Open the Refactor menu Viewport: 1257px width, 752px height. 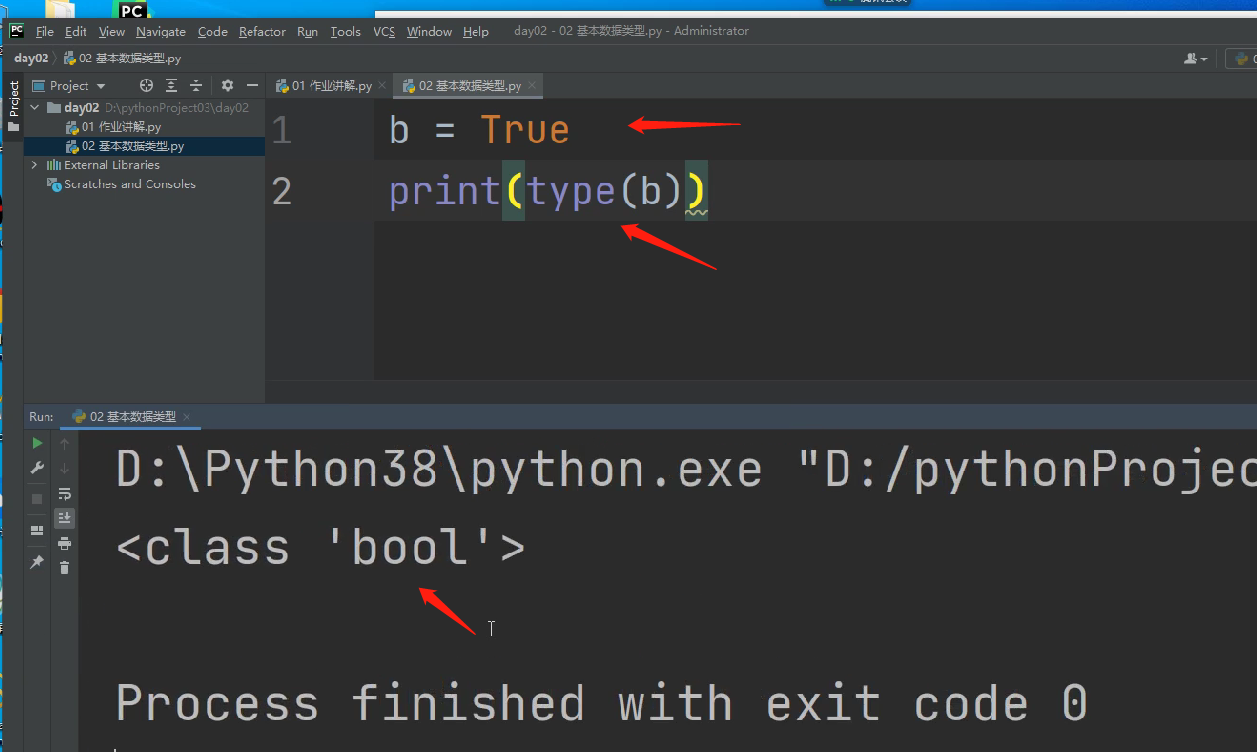tap(262, 32)
